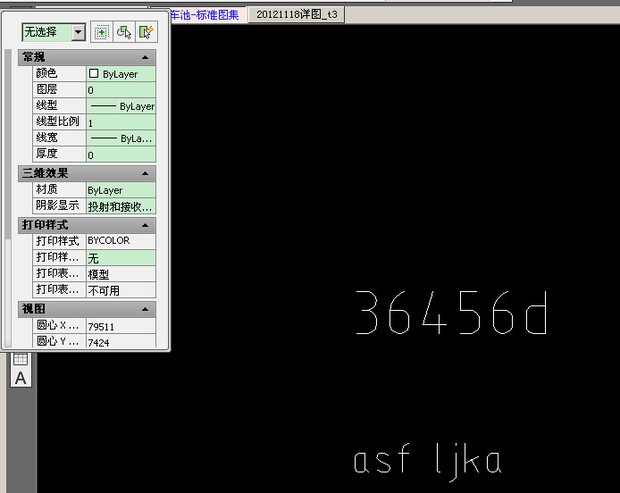Click the 图层 value field showing 0

pyautogui.click(x=121, y=90)
